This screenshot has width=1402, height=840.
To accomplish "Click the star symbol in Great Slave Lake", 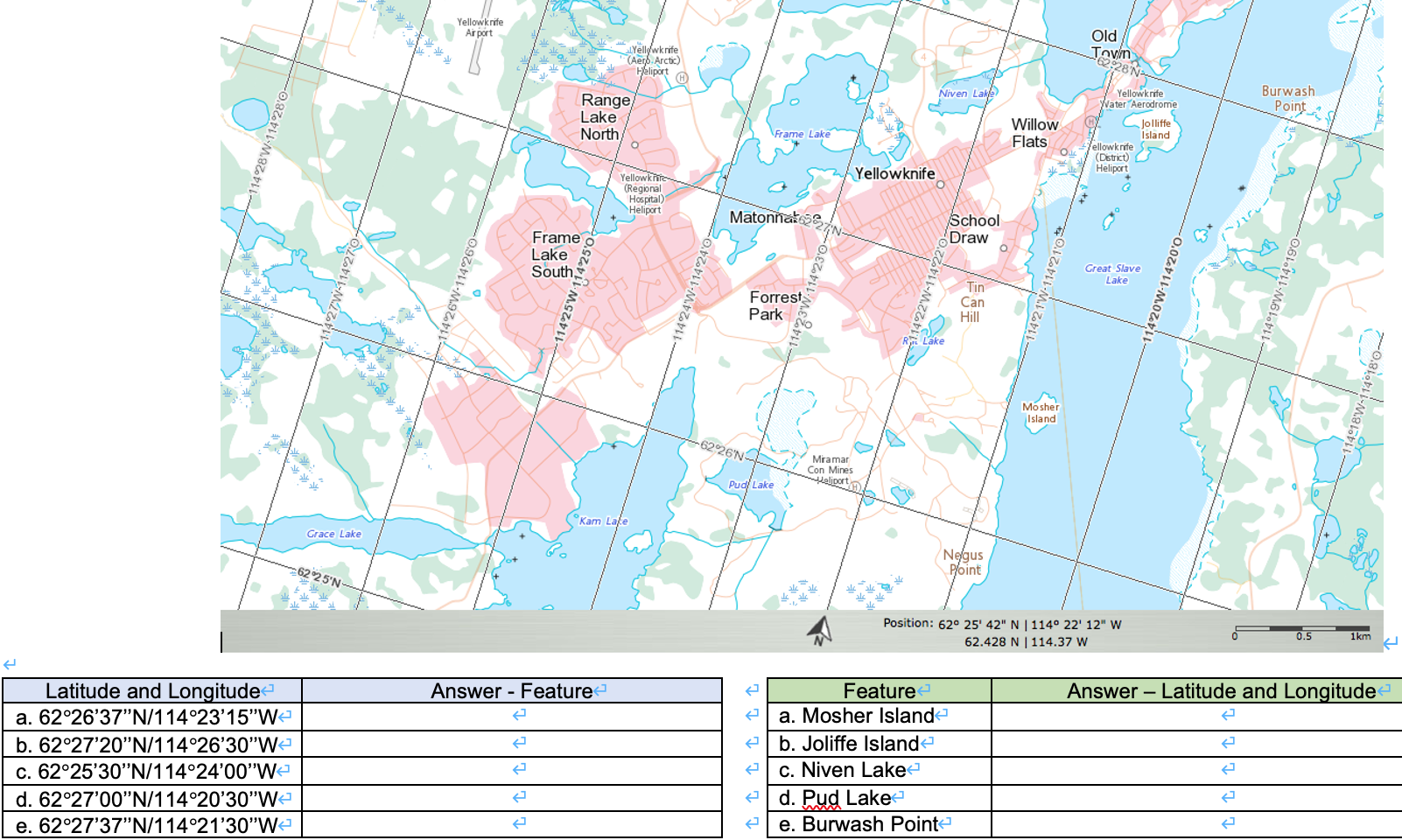I will [x=1242, y=188].
